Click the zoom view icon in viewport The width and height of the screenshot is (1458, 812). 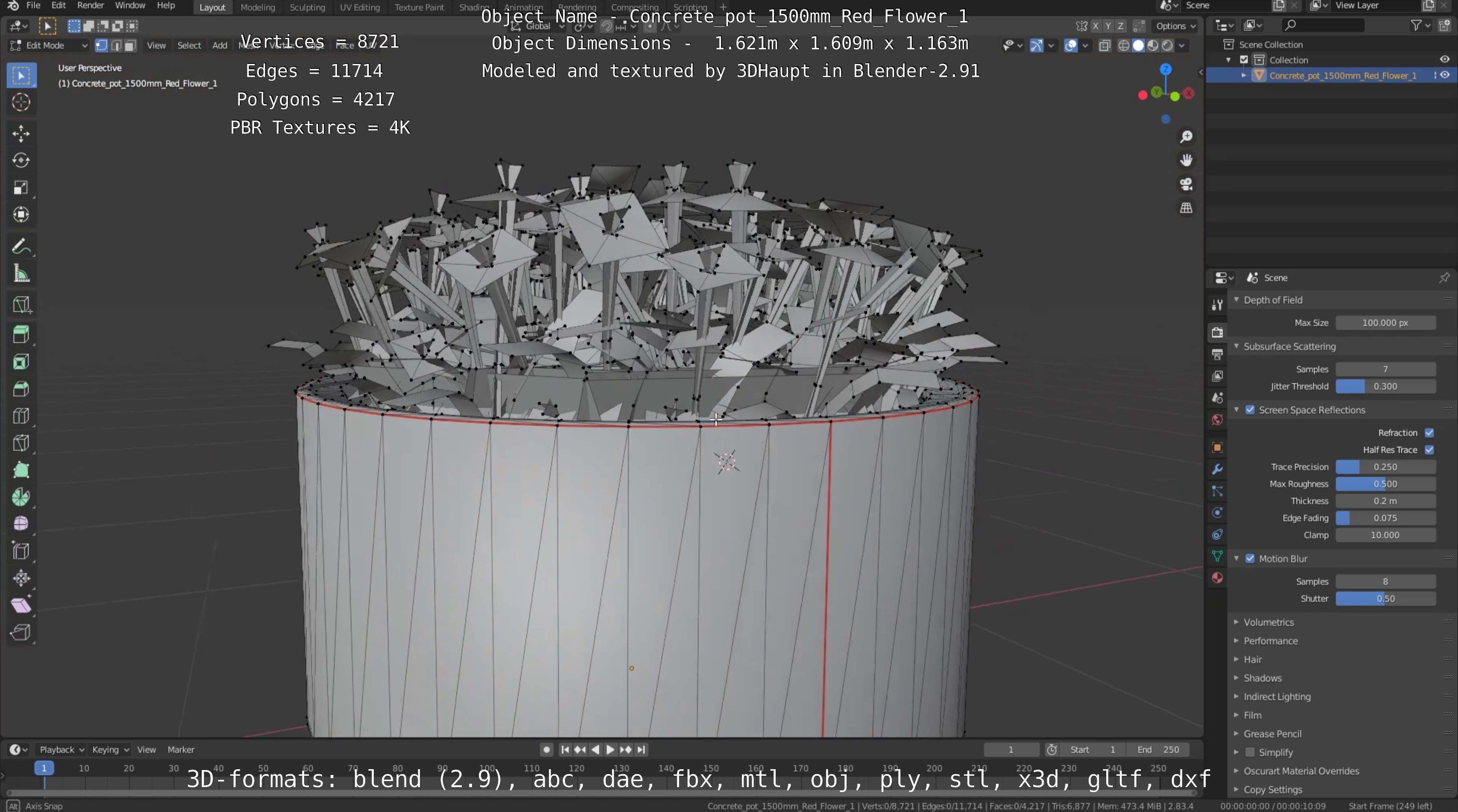(x=1186, y=137)
